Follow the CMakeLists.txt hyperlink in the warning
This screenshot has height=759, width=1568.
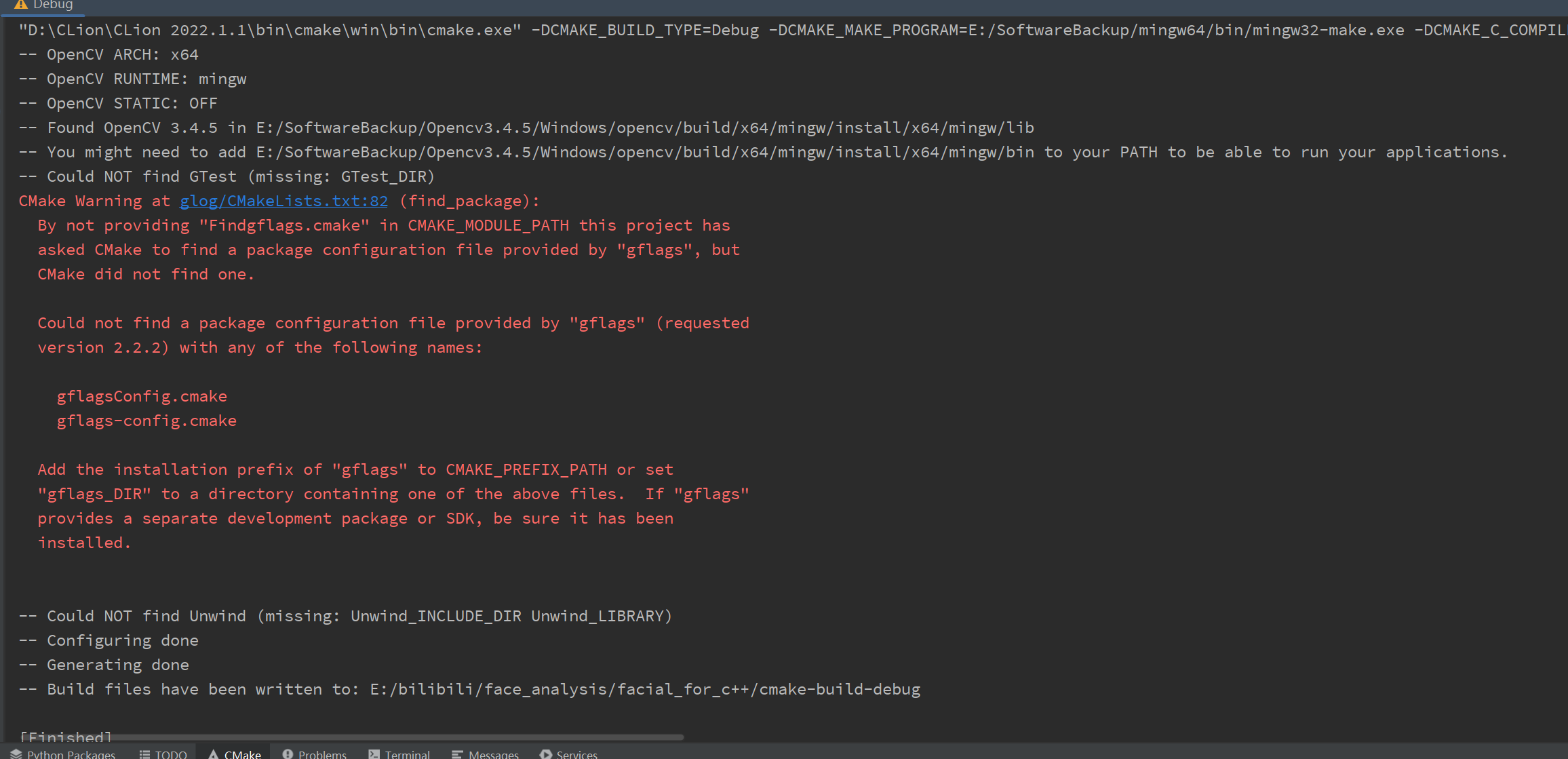[x=283, y=201]
